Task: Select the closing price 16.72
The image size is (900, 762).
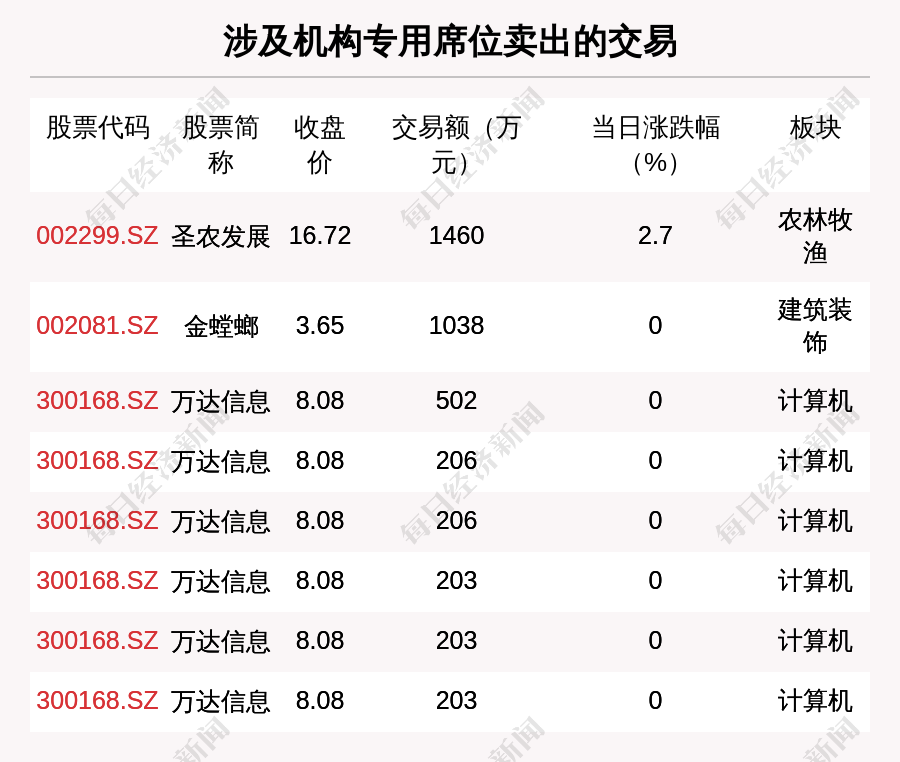Action: (x=320, y=236)
